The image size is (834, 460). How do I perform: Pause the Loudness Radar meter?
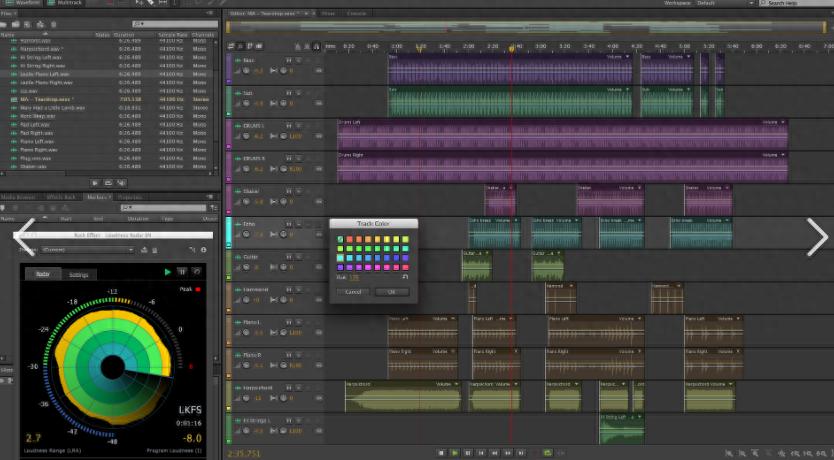(181, 272)
